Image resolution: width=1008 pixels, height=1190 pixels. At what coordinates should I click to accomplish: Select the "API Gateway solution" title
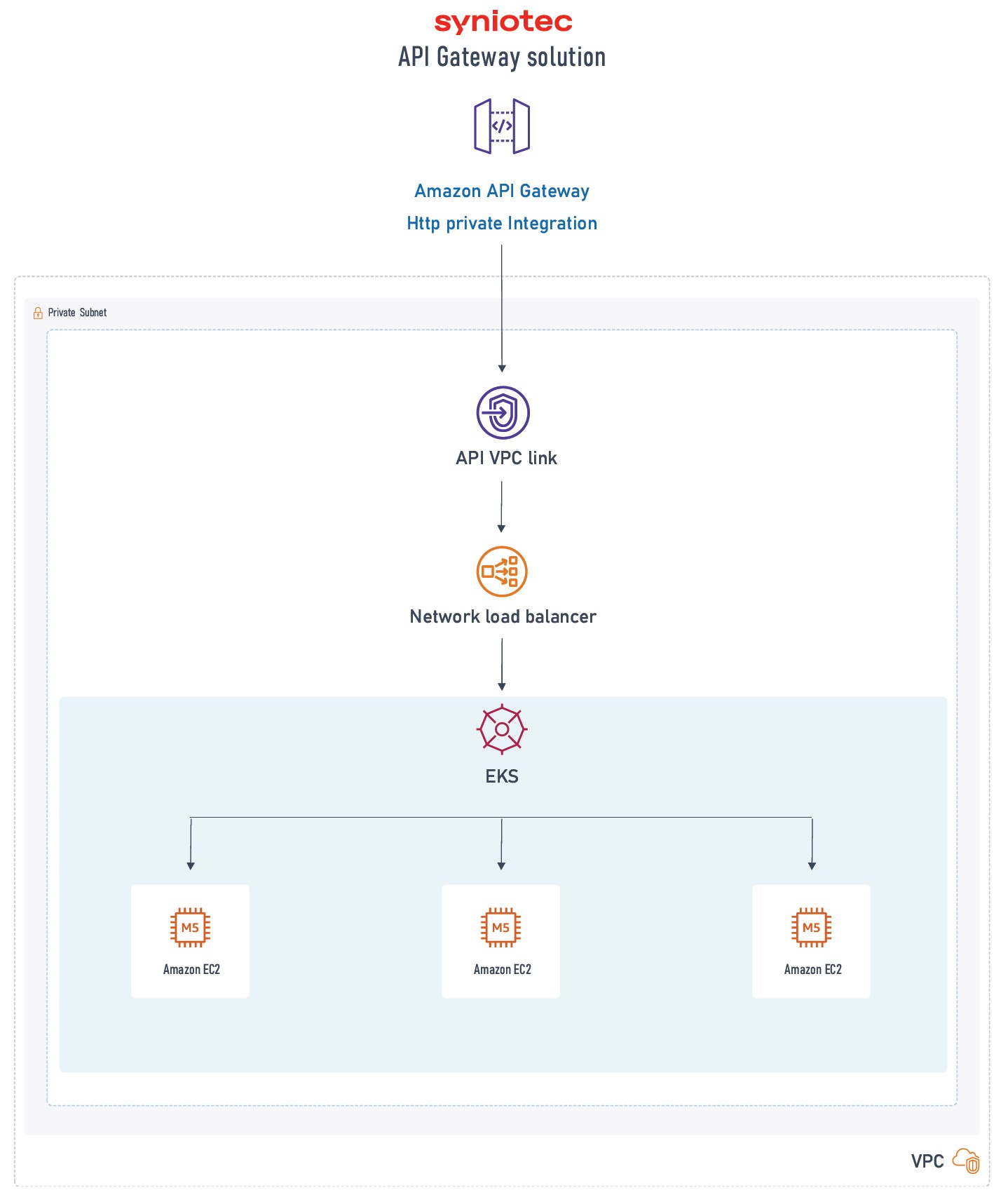pyautogui.click(x=502, y=57)
